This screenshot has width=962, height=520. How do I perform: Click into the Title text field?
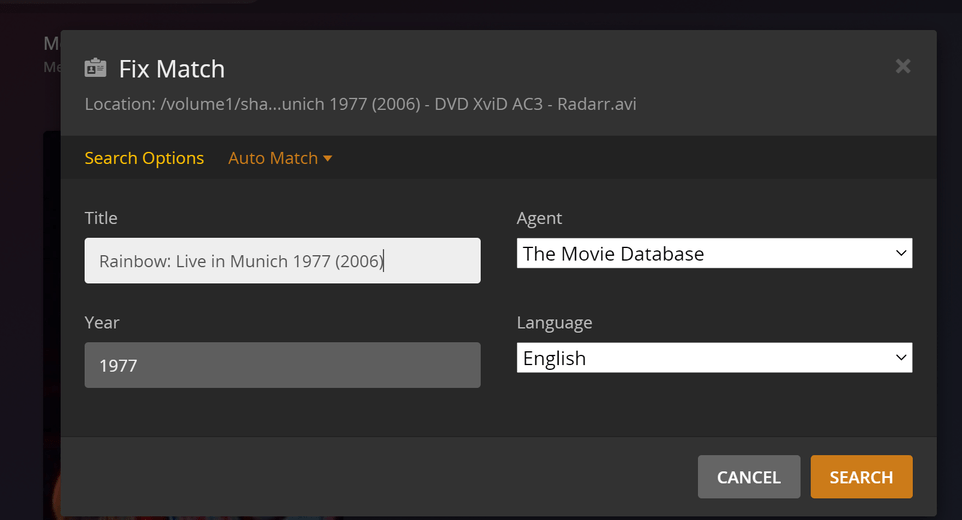[282, 261]
